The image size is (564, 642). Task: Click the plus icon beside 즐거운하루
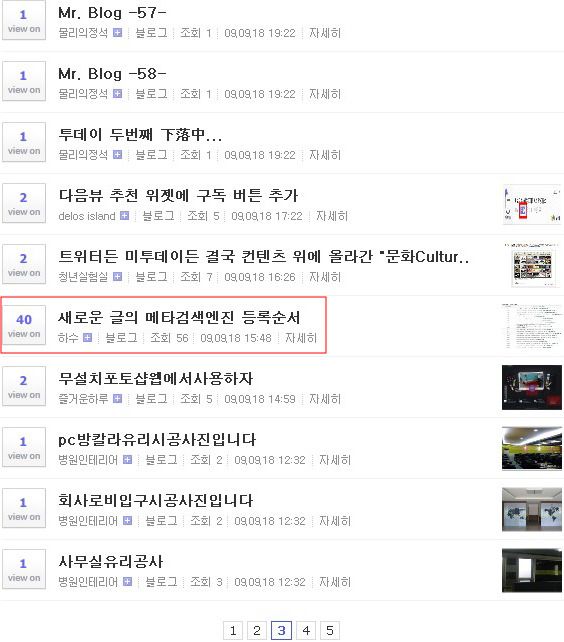click(x=118, y=398)
